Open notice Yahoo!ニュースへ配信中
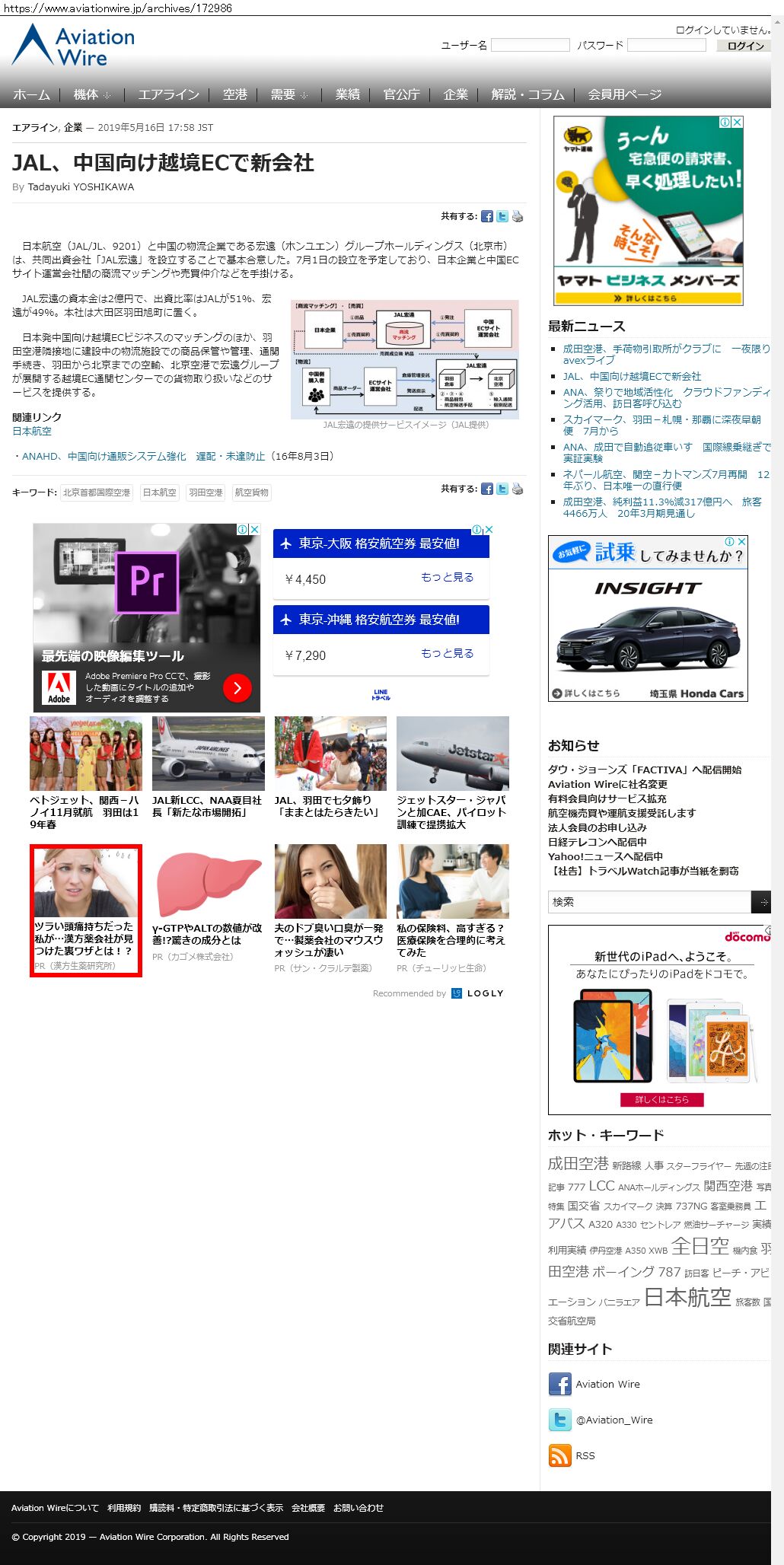Image resolution: width=784 pixels, height=1565 pixels. click(x=605, y=856)
